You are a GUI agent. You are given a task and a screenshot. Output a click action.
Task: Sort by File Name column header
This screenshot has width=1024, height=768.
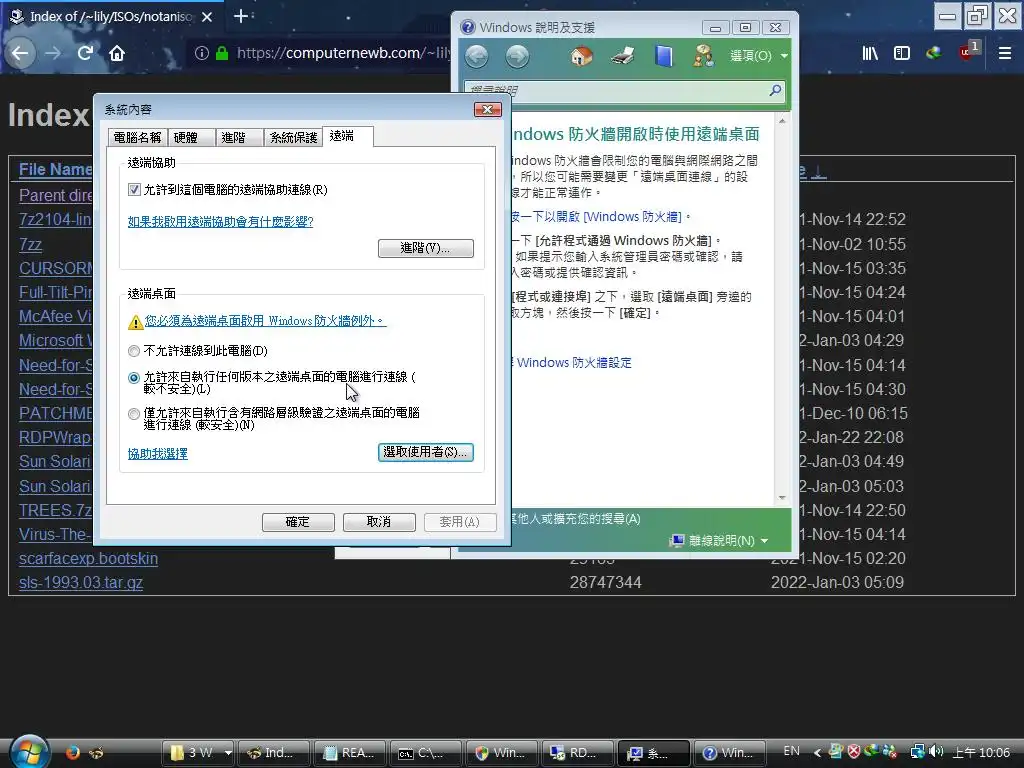coord(55,169)
